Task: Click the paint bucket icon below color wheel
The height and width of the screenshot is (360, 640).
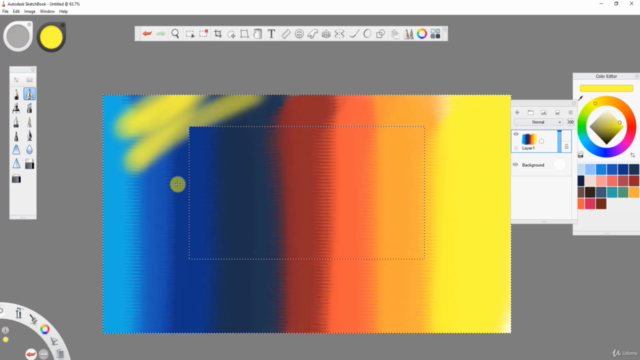Action: tap(580, 155)
